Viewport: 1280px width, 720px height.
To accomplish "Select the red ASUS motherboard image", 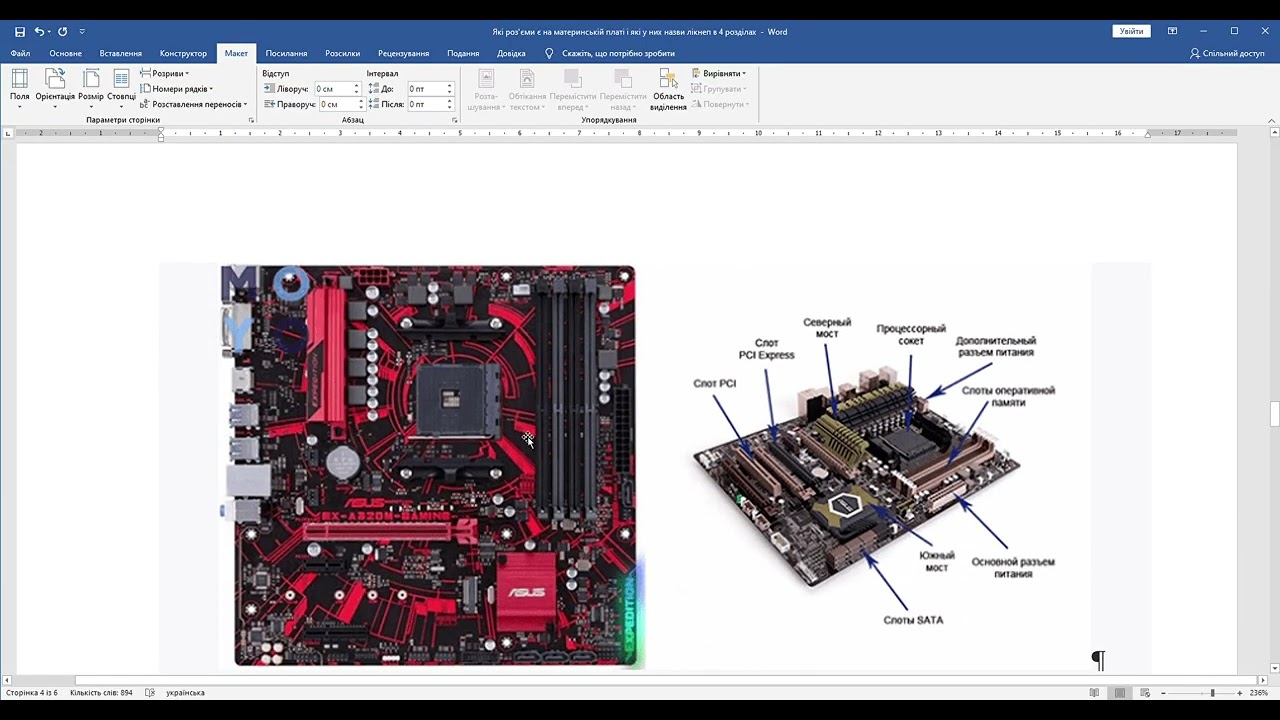I will click(431, 466).
